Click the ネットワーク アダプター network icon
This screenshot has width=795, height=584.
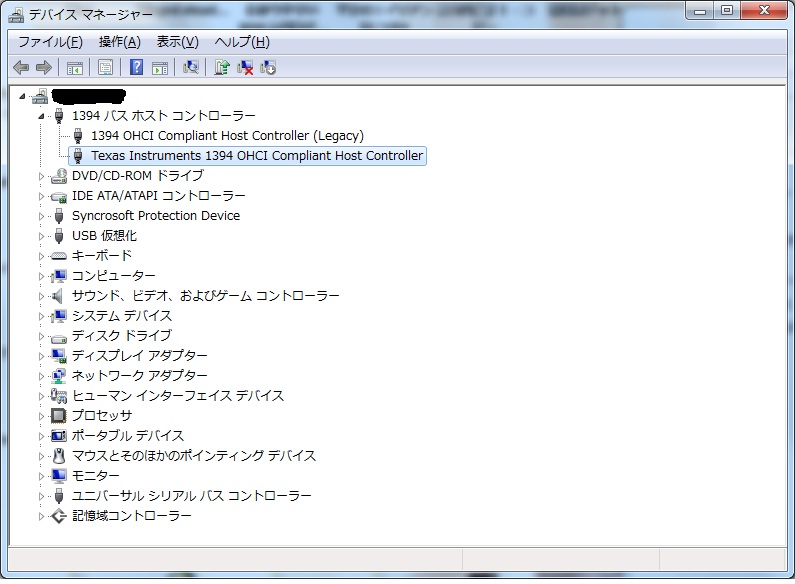click(x=59, y=376)
